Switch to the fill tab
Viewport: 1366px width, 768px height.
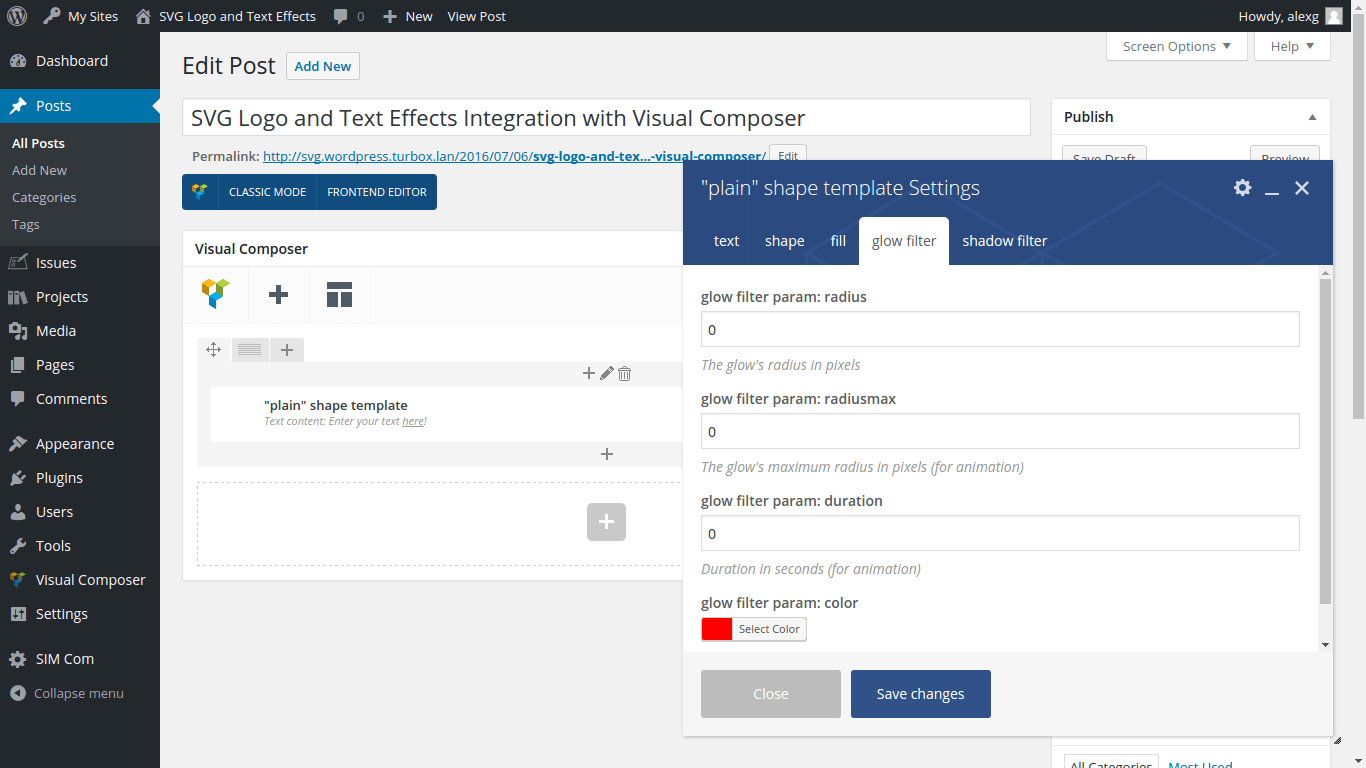click(x=838, y=241)
